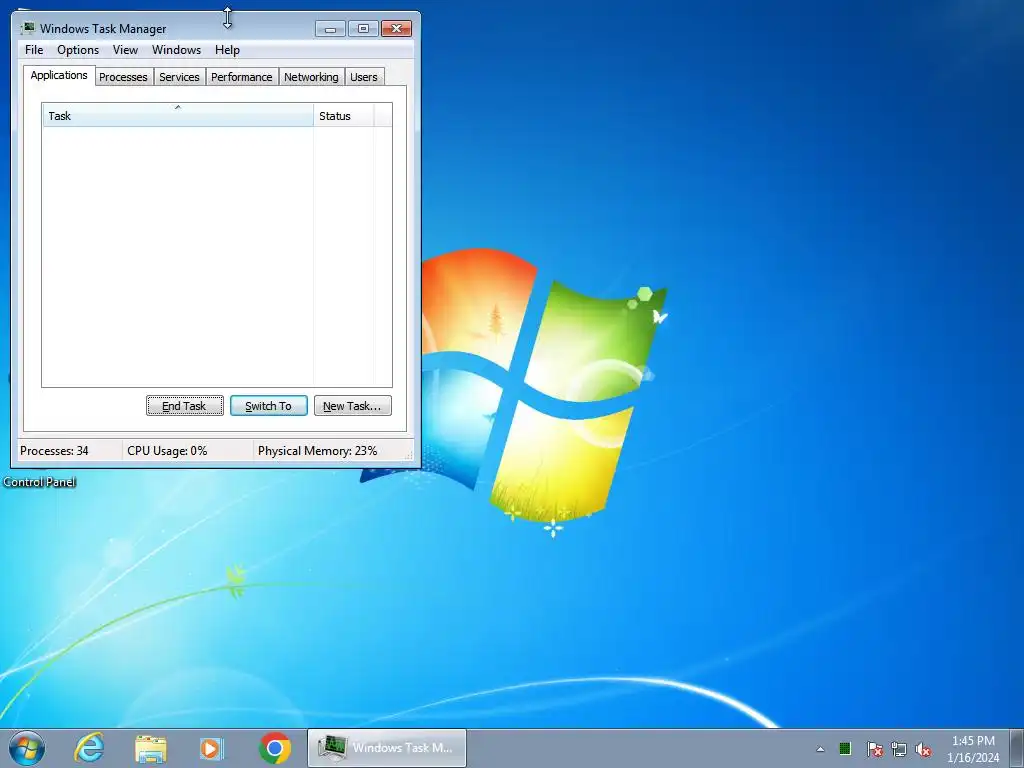Viewport: 1024px width, 768px height.
Task: Open Windows Explorer from the taskbar
Action: pyautogui.click(x=151, y=748)
